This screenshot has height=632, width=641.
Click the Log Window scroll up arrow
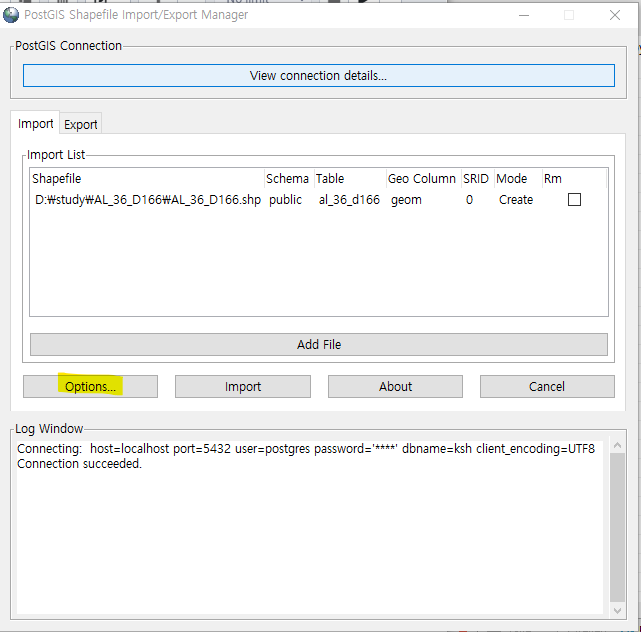[x=617, y=445]
